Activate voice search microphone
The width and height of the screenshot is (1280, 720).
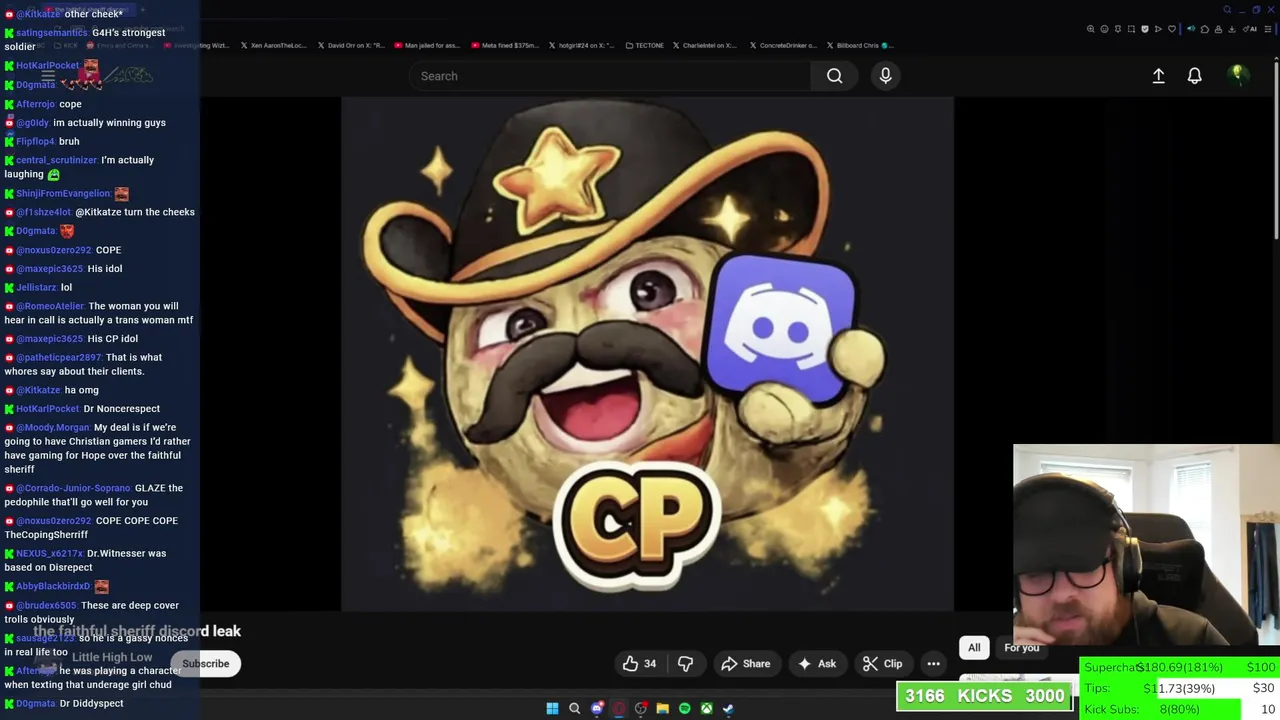[x=885, y=76]
